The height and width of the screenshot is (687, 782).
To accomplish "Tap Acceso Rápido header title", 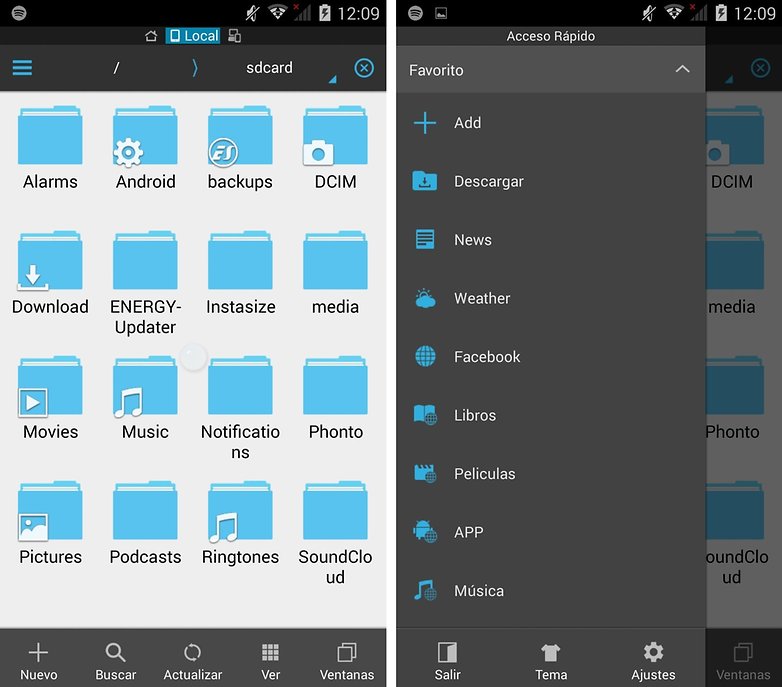I will coord(551,36).
